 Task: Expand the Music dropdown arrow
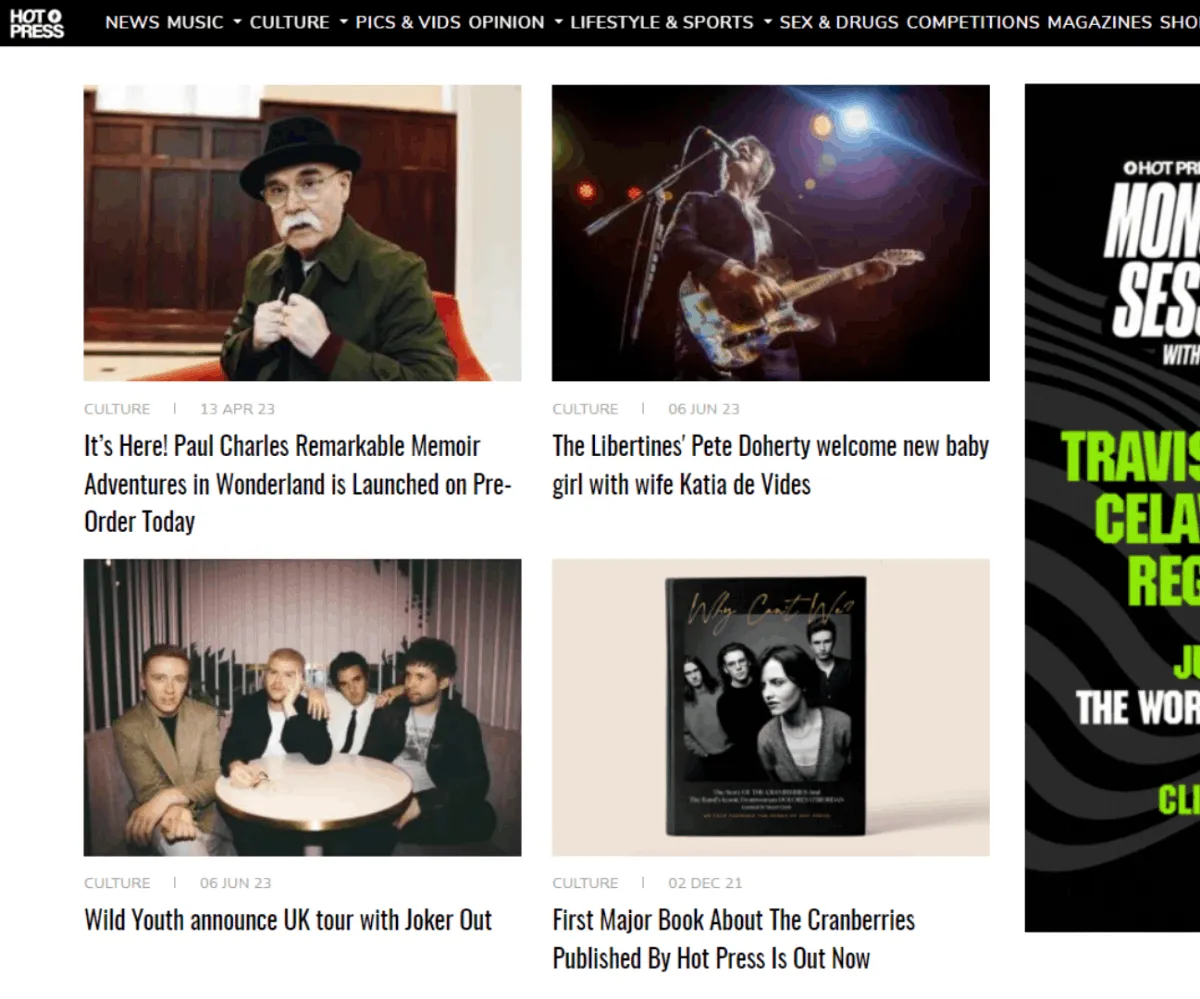pos(237,22)
